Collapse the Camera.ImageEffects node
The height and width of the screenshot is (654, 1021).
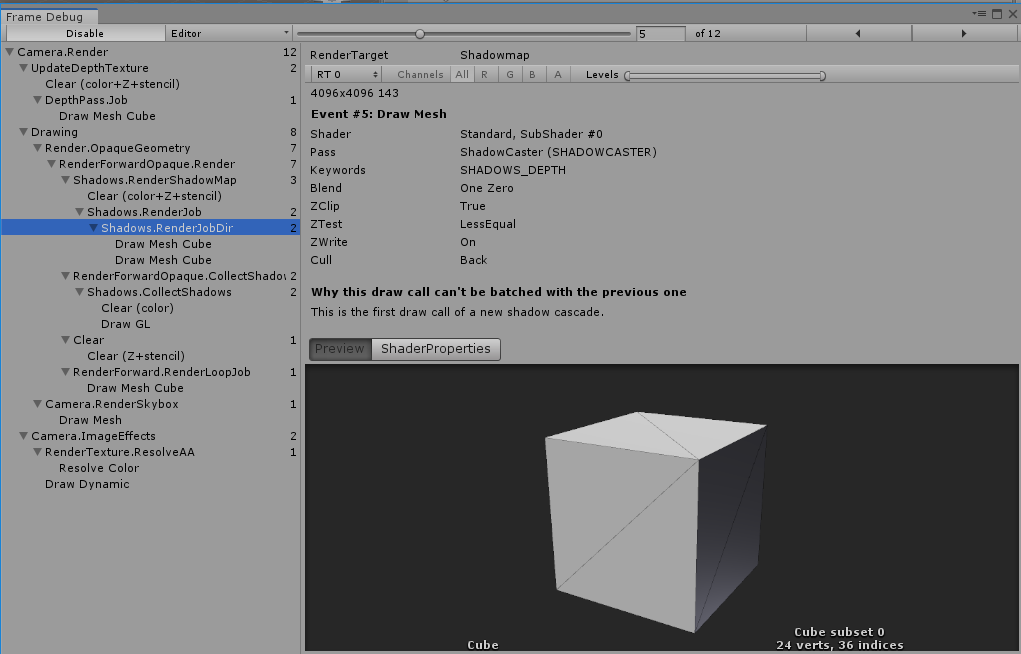(x=23, y=436)
